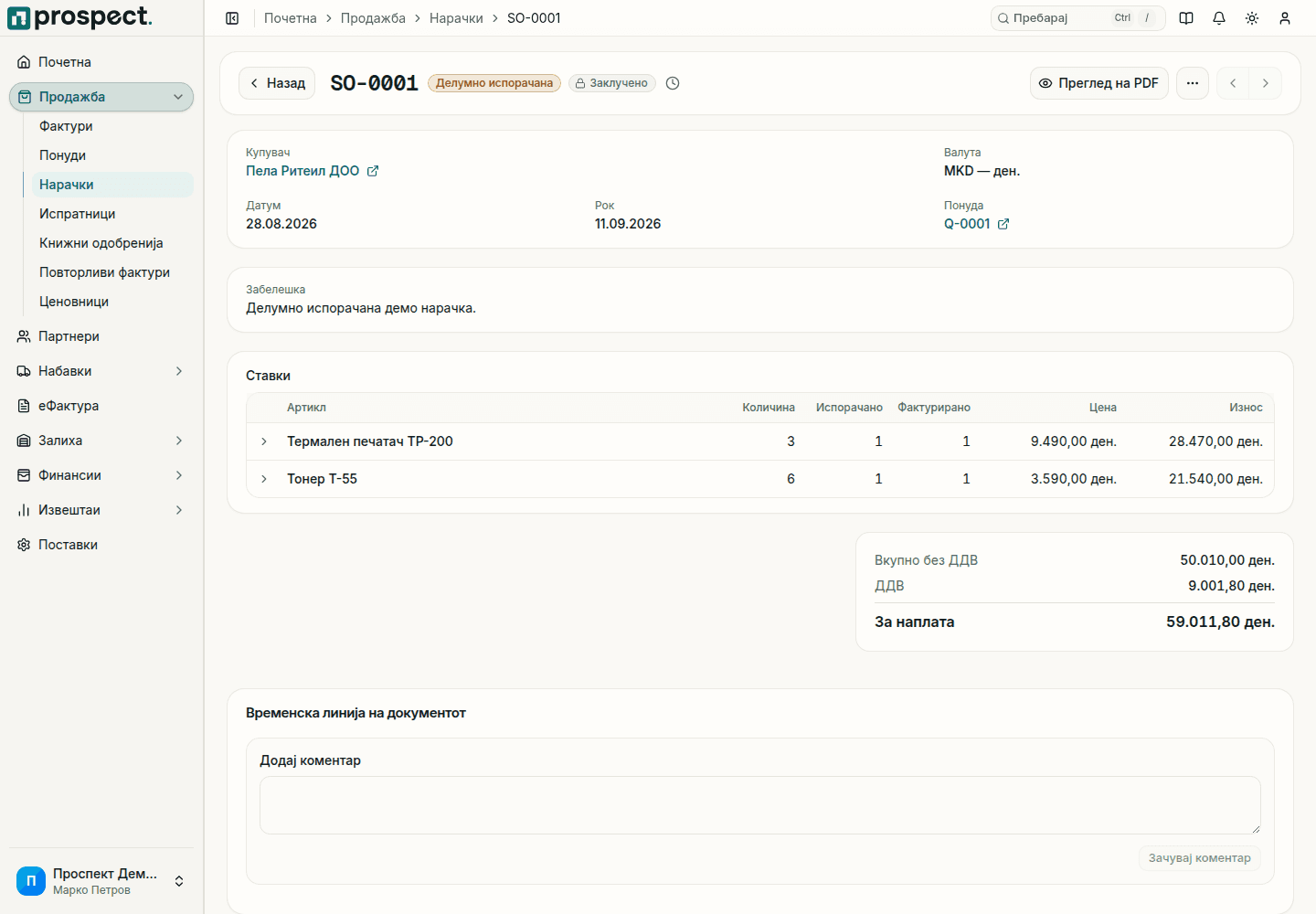Click the Додај коментар text area
Screen dimensions: 1316x914
[760, 805]
